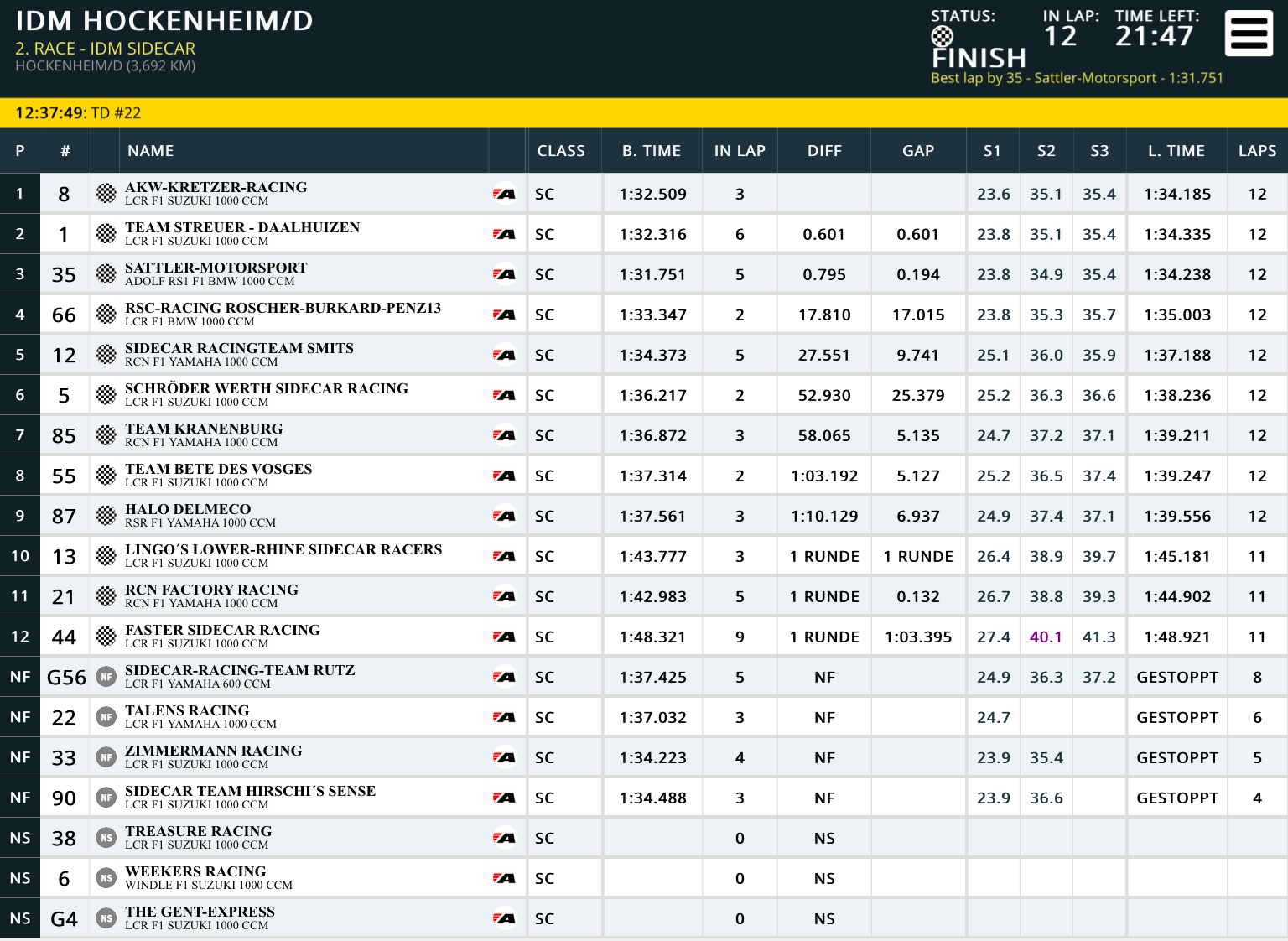Click the NF status icon for Talens Racing
Screen dimensions: 1288x941
(106, 717)
